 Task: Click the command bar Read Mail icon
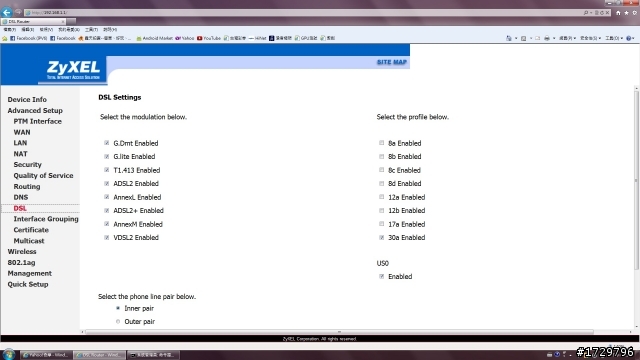coord(537,38)
